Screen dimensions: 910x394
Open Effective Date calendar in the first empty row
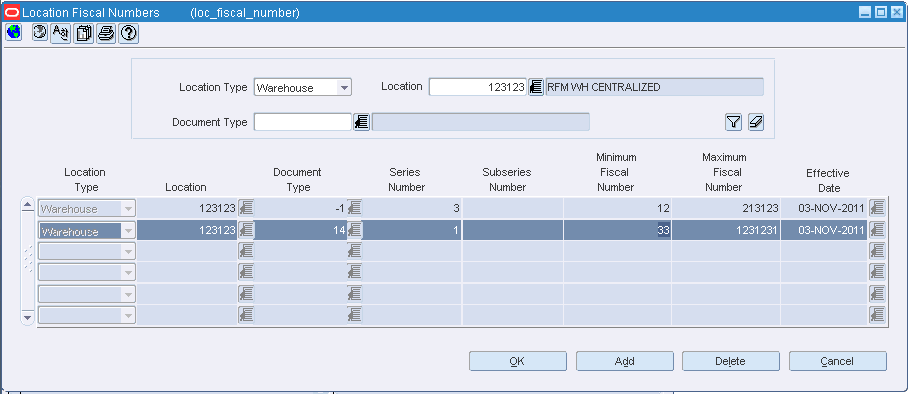[x=877, y=251]
